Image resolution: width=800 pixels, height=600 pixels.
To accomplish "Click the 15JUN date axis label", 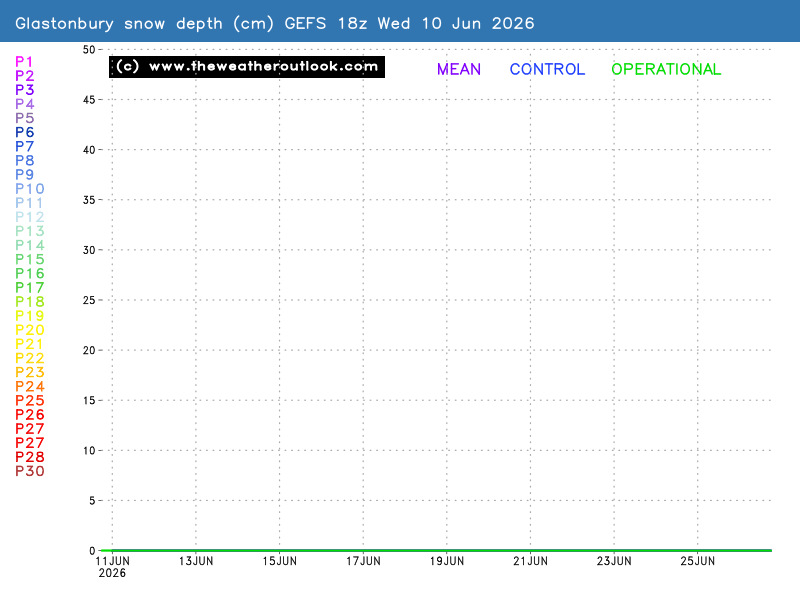I will (x=280, y=561).
